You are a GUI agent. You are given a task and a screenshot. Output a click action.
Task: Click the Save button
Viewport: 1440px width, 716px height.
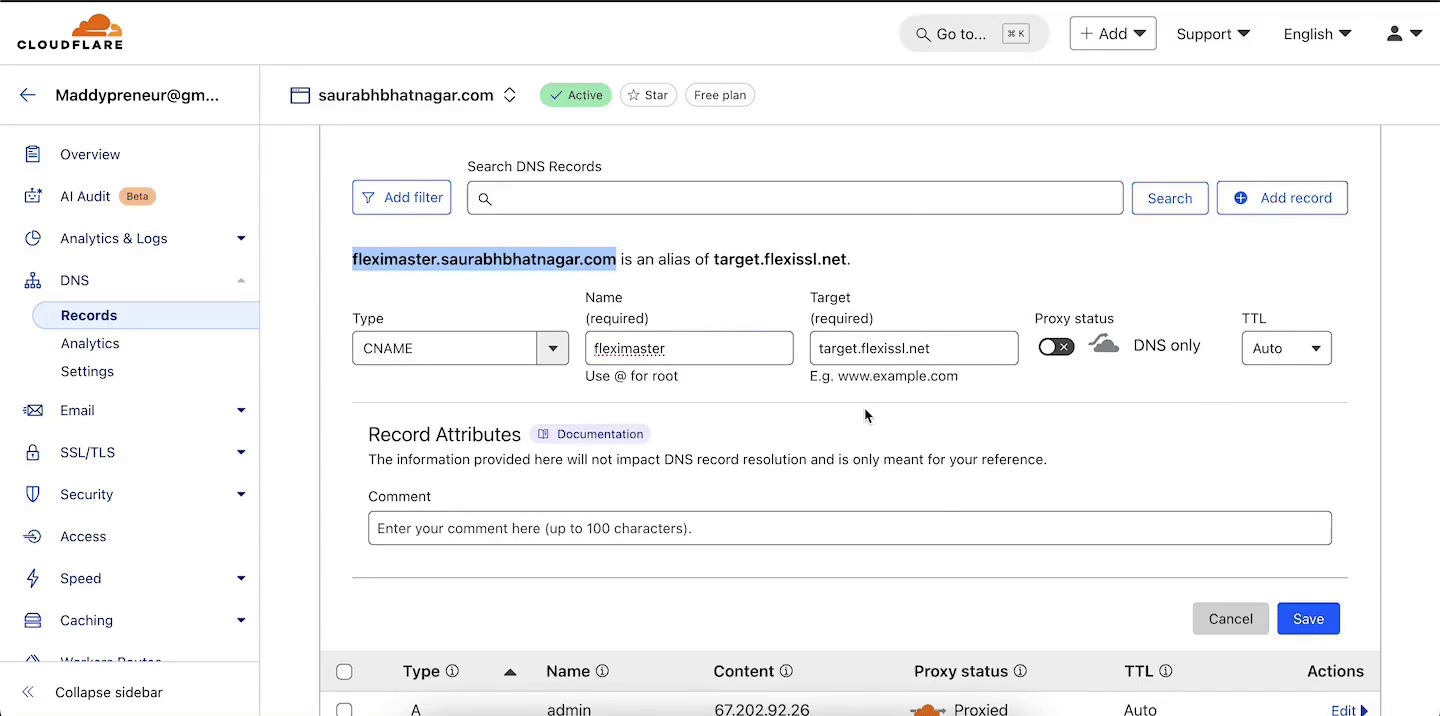click(x=1308, y=619)
